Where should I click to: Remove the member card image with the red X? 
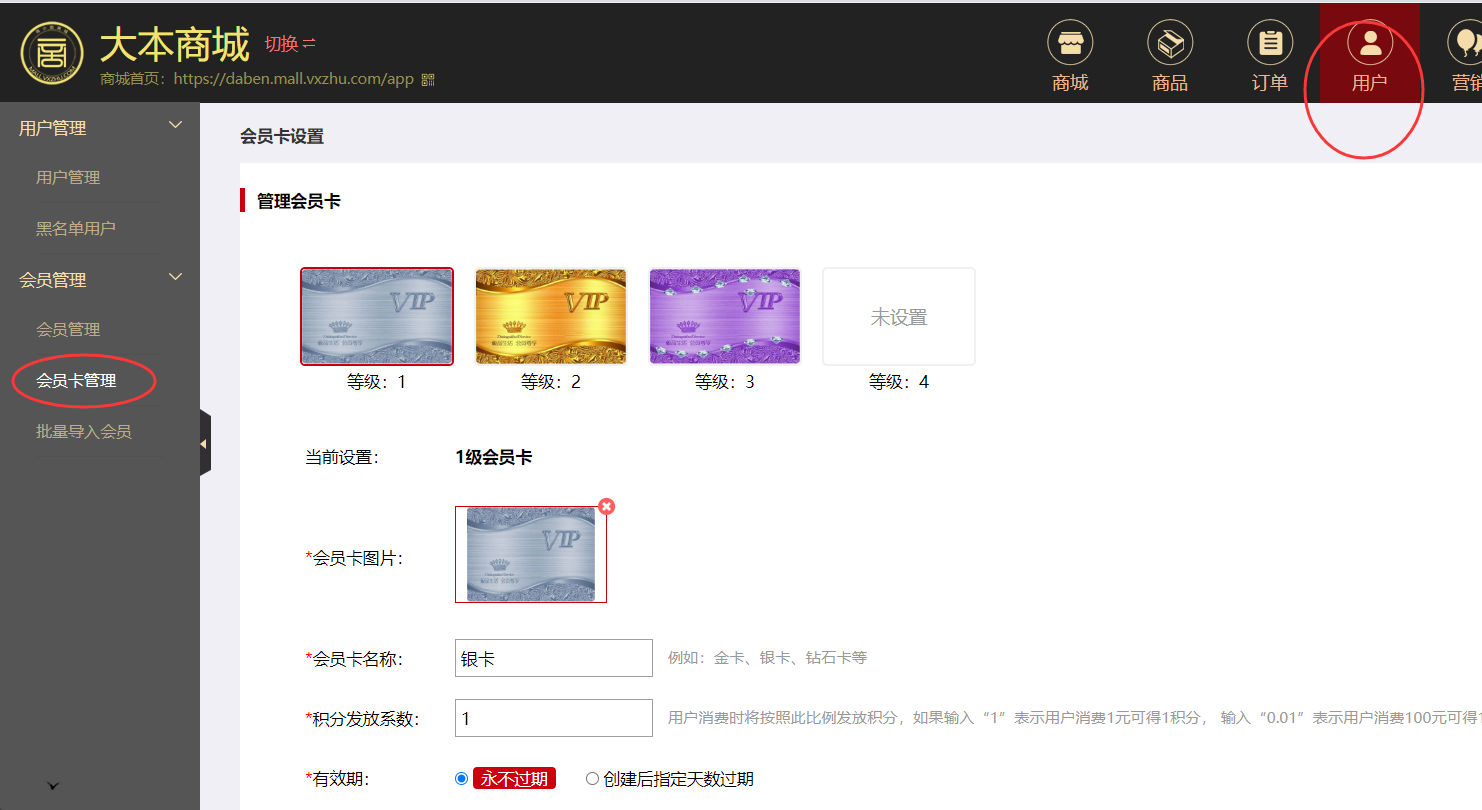click(x=606, y=507)
